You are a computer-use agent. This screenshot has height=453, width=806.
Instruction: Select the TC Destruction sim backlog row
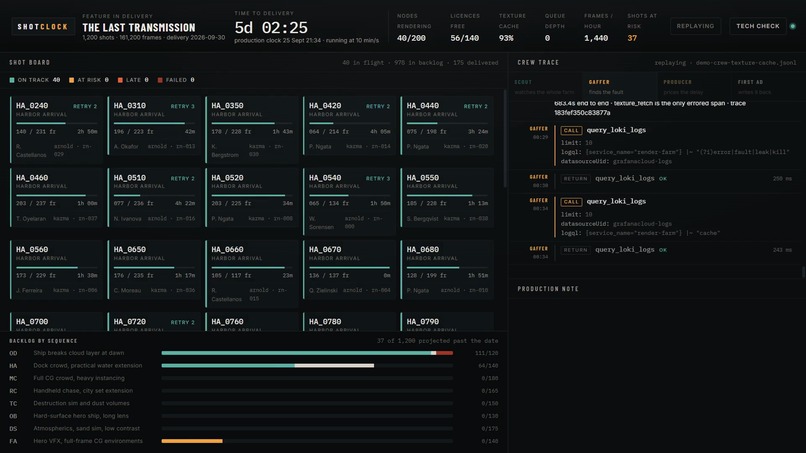coord(253,404)
